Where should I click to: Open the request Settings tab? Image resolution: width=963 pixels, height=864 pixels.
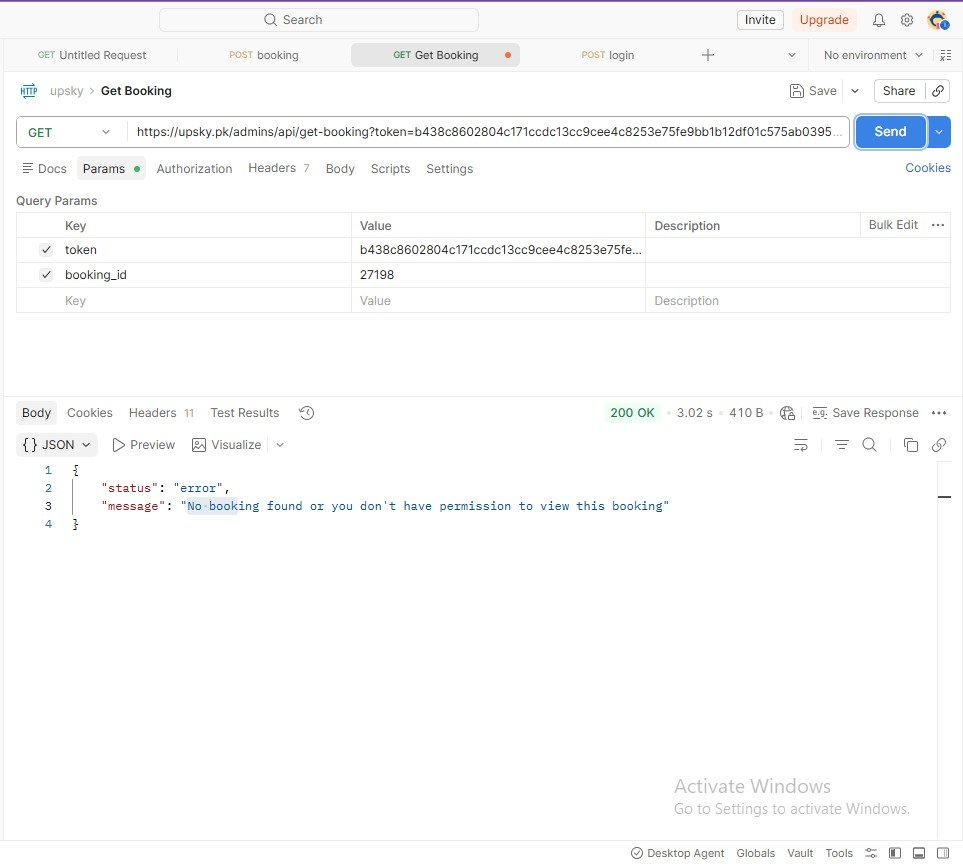point(450,168)
